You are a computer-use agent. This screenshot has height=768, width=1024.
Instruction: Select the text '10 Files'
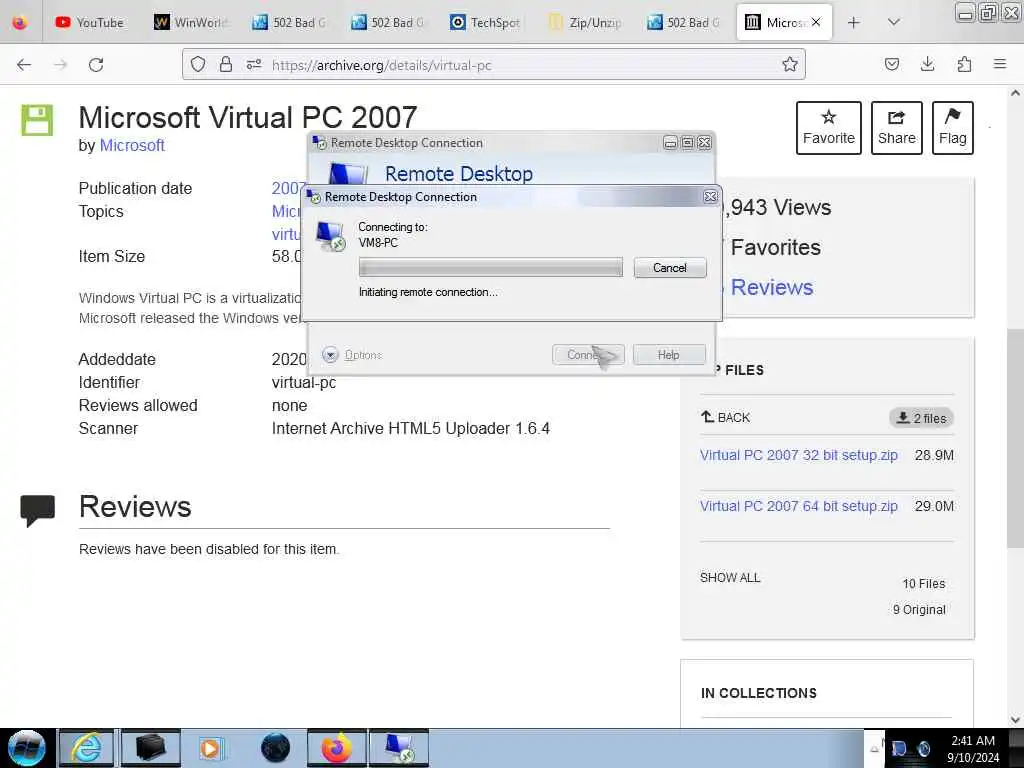click(923, 584)
